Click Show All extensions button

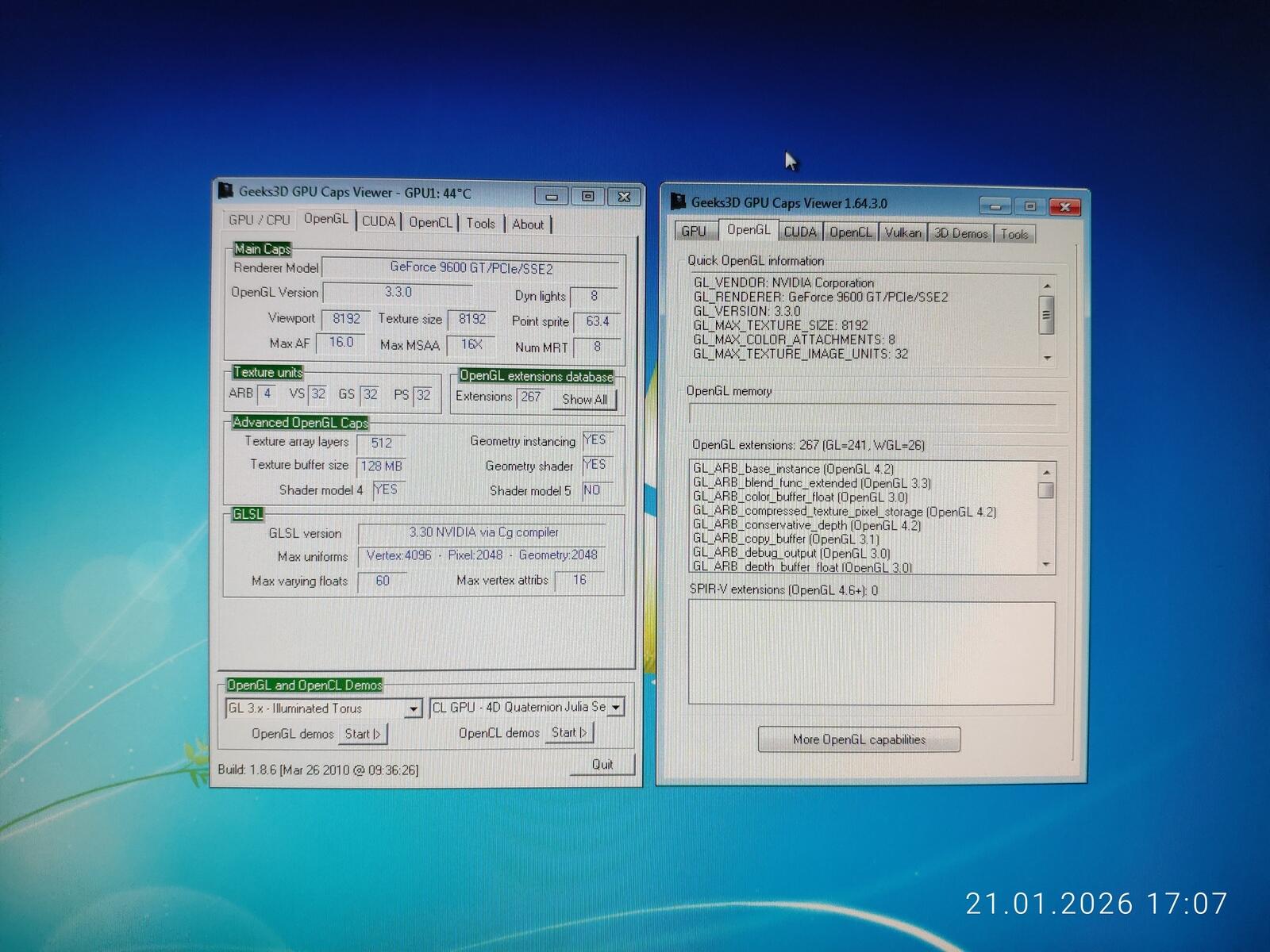pyautogui.click(x=584, y=400)
